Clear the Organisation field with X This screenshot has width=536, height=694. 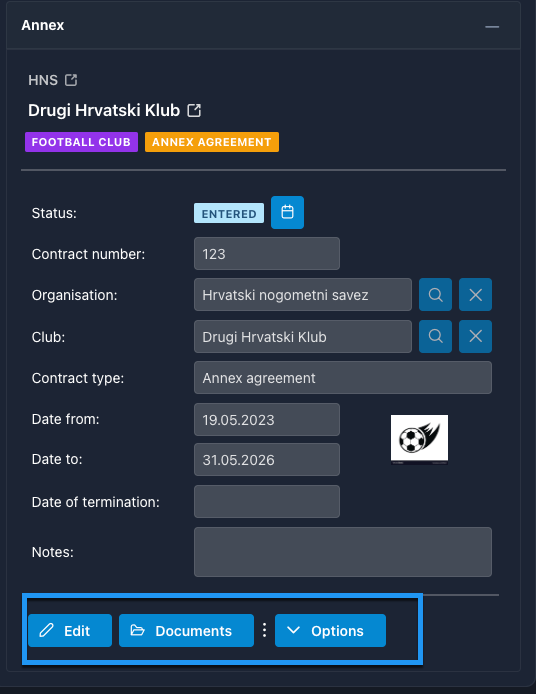coord(475,295)
